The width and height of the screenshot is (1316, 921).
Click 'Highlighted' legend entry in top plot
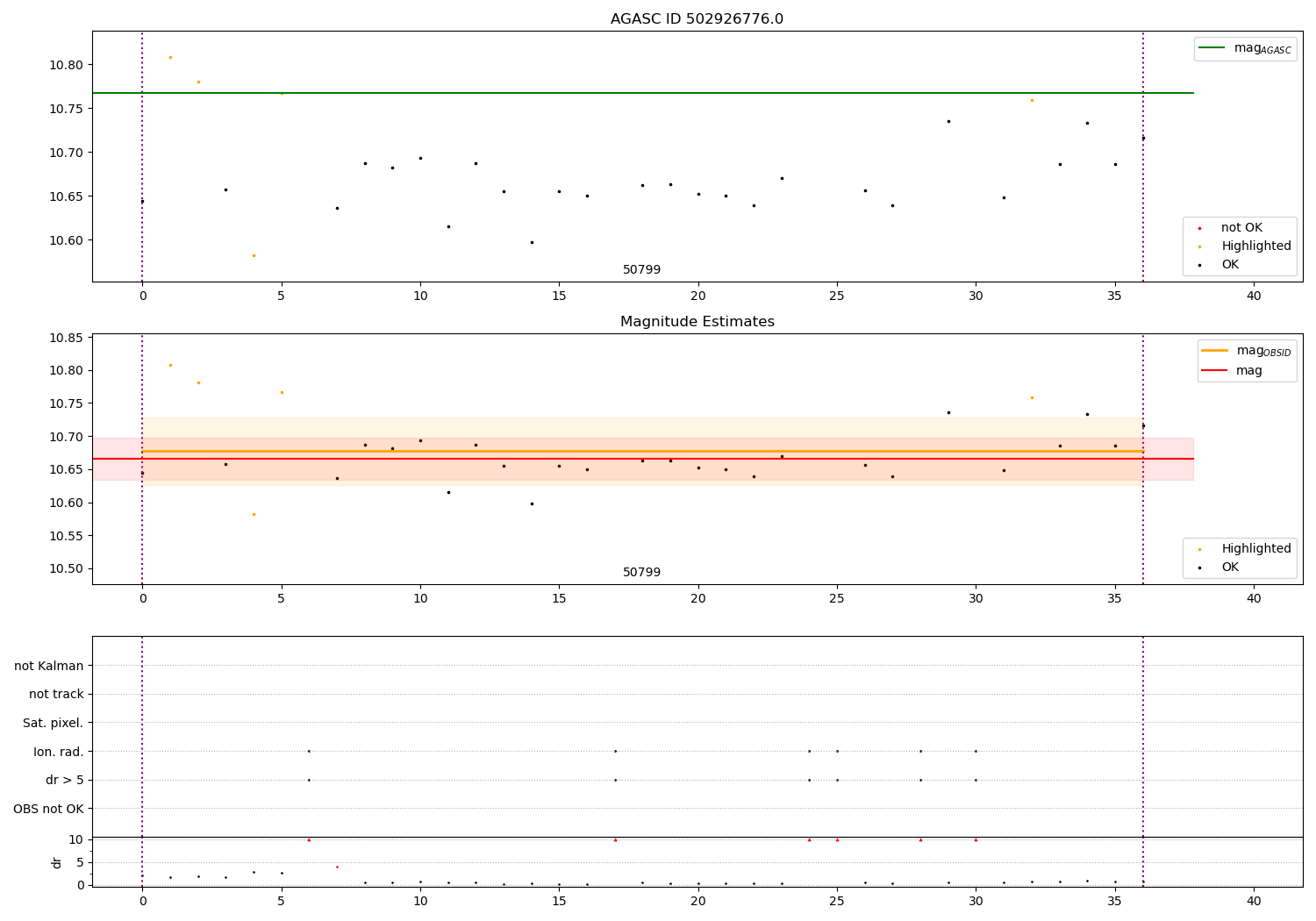click(1246, 246)
